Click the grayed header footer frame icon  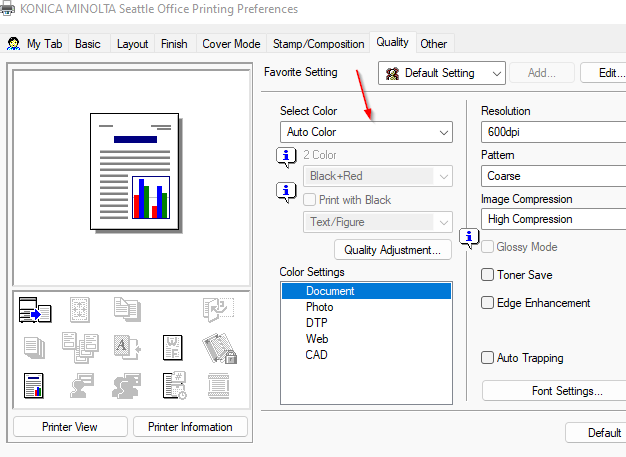click(x=218, y=386)
